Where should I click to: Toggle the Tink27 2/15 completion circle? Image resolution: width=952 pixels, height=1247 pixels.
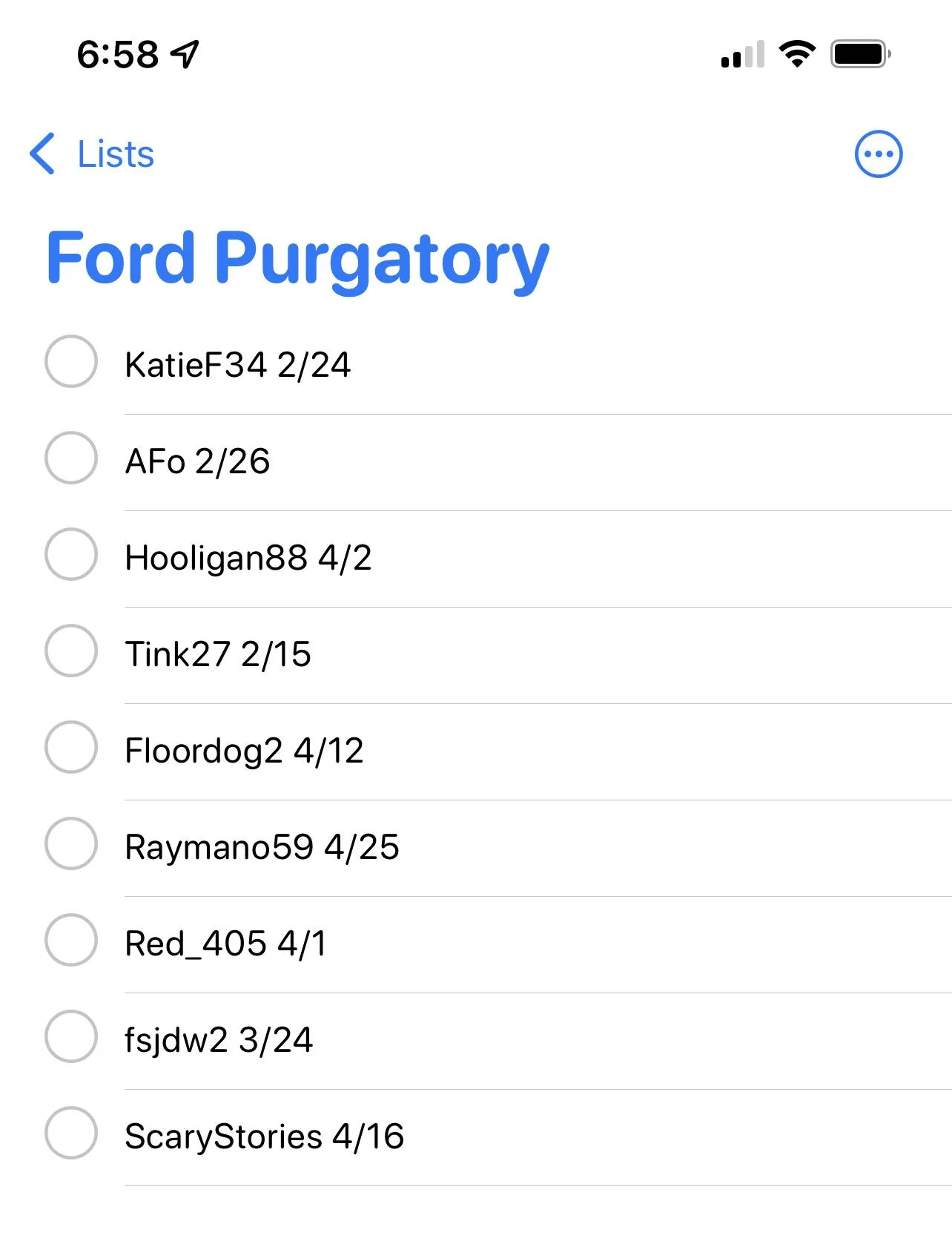click(x=71, y=651)
